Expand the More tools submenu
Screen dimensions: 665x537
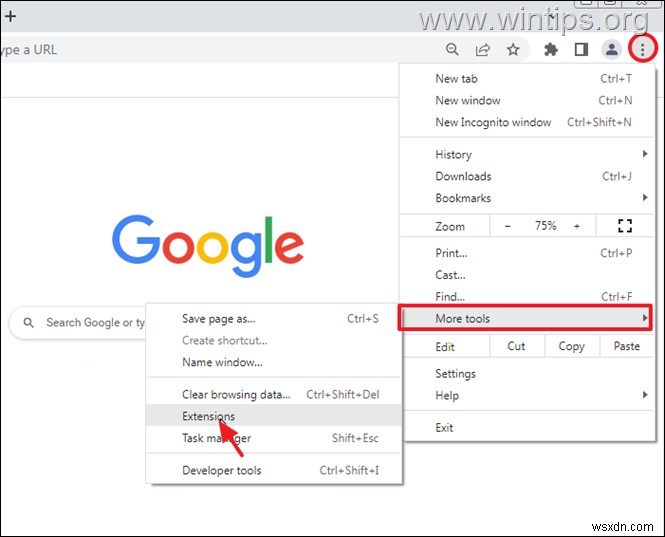click(x=525, y=318)
